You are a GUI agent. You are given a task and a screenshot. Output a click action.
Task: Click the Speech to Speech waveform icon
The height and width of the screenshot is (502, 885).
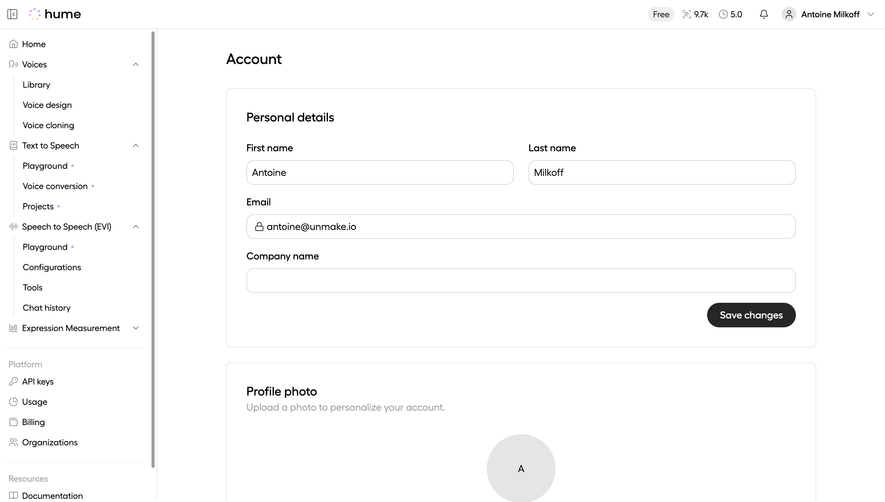coord(14,227)
